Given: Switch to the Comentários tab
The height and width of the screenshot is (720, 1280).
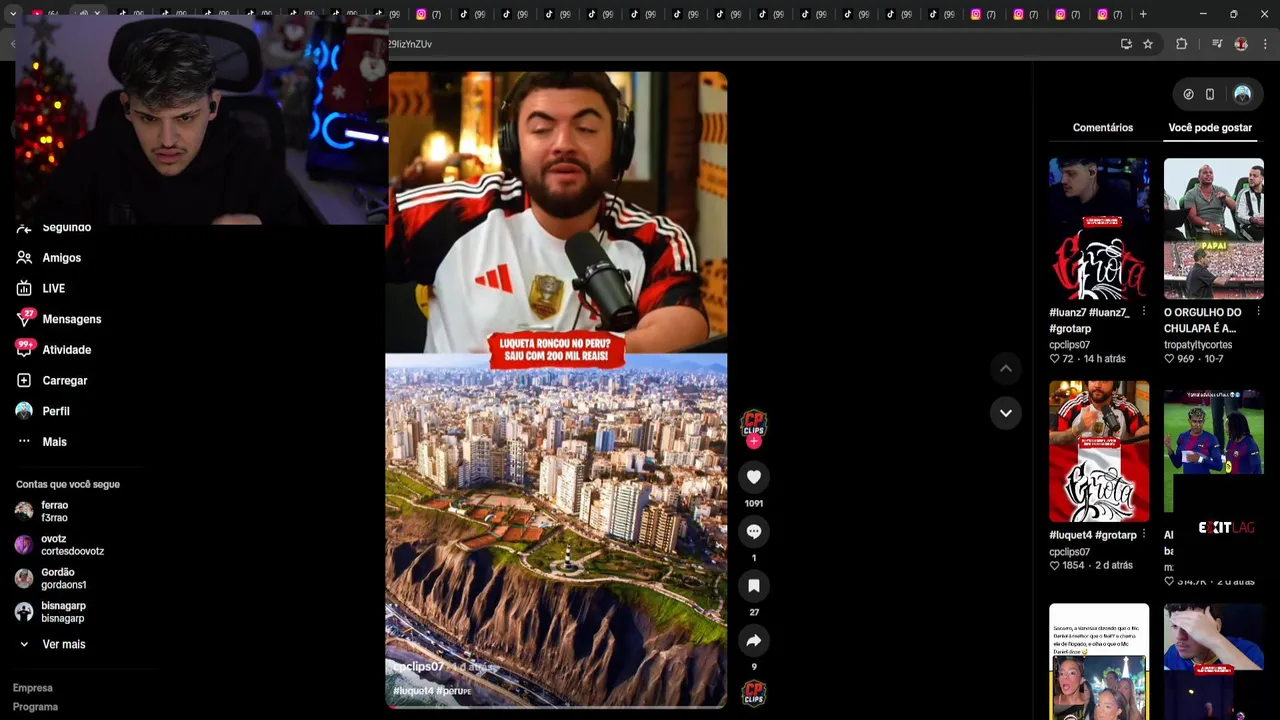Looking at the screenshot, I should tap(1103, 128).
